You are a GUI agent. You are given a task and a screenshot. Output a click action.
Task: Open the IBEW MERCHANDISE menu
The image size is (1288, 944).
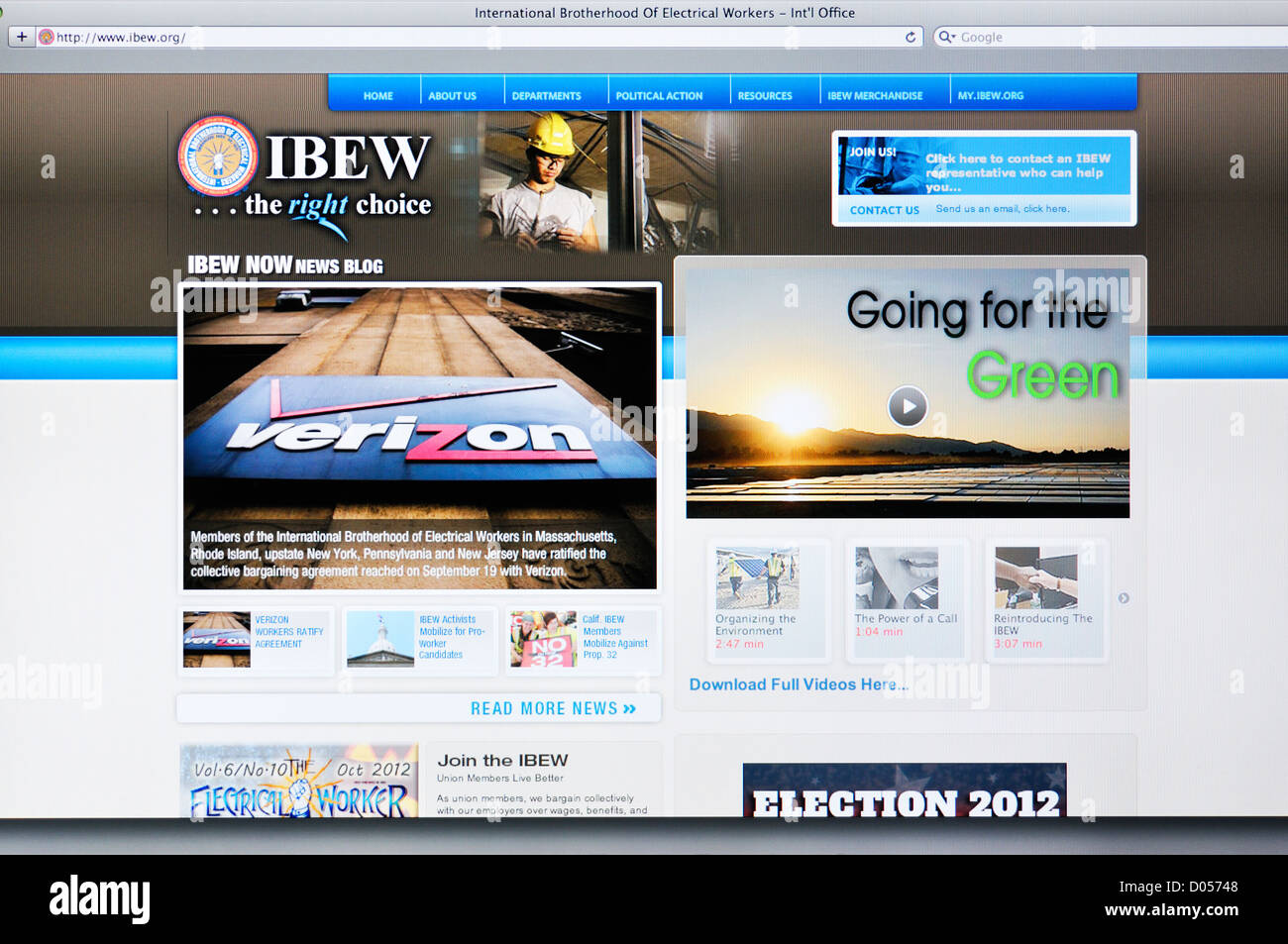tap(875, 96)
